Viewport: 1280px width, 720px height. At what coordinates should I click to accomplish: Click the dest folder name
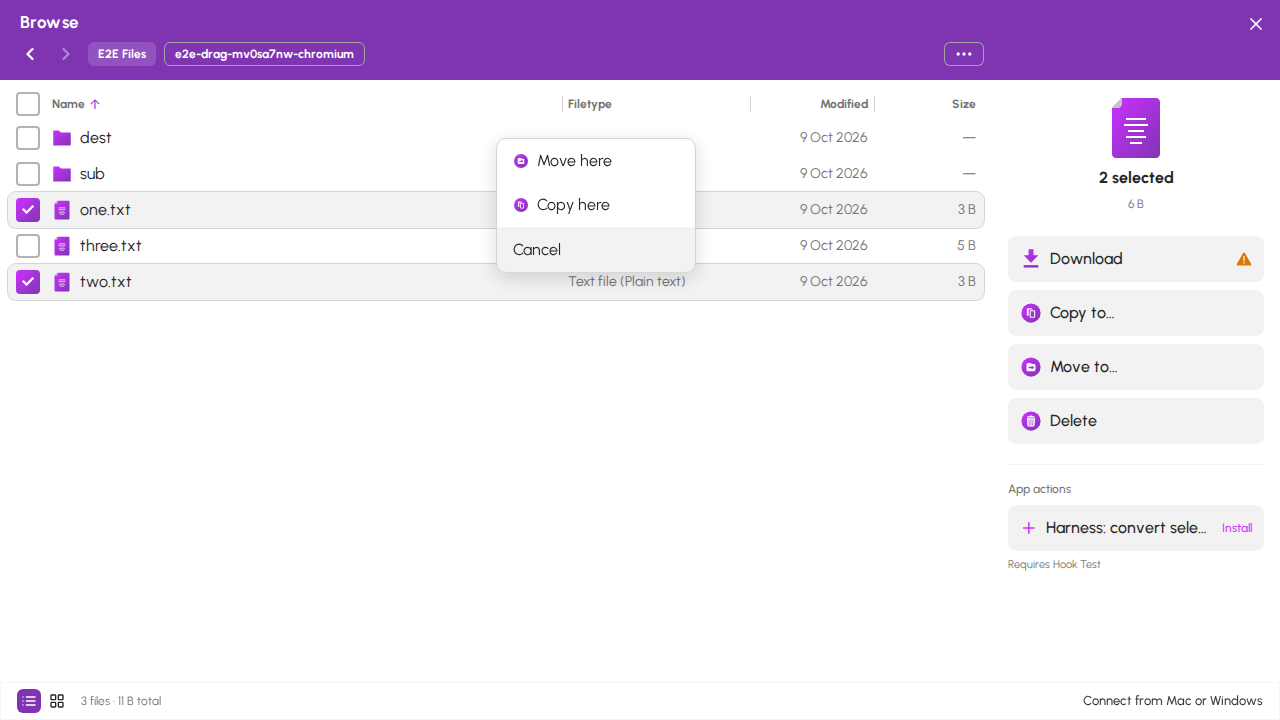pyautogui.click(x=96, y=138)
